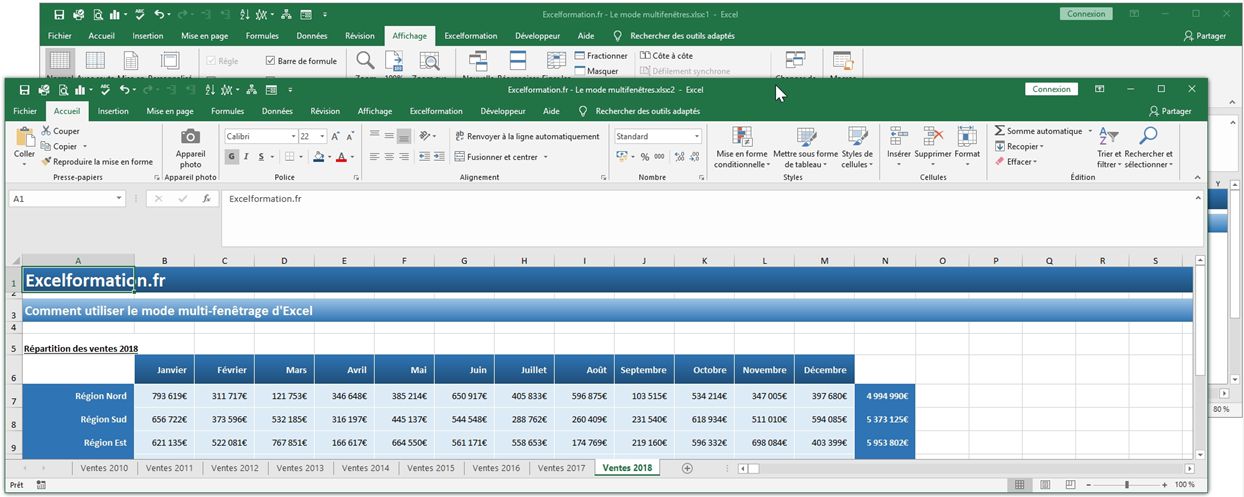Click the Insérer cells icon

pos(898,136)
